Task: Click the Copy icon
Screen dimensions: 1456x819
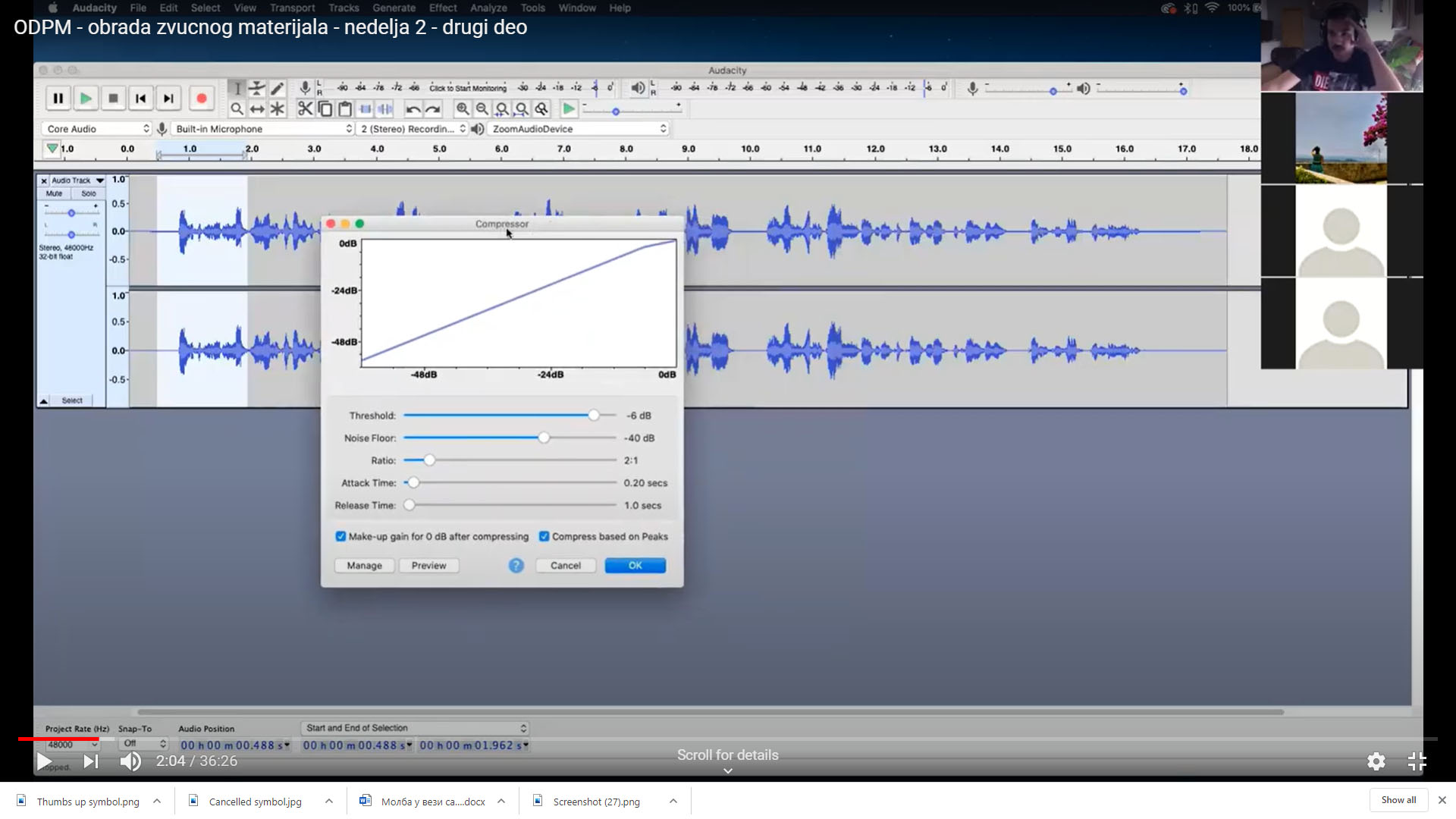Action: pyautogui.click(x=325, y=109)
